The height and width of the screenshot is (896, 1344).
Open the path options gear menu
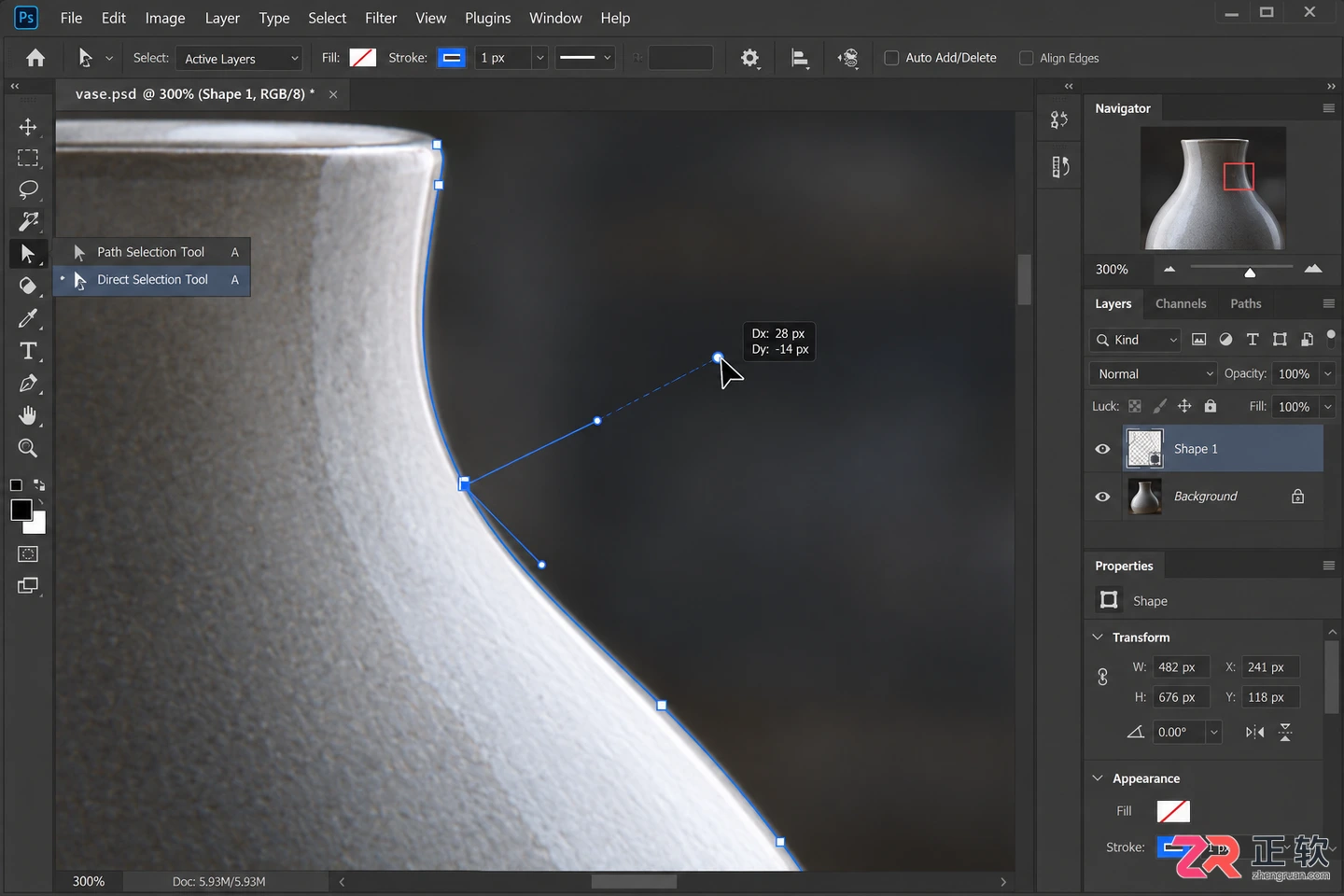749,58
